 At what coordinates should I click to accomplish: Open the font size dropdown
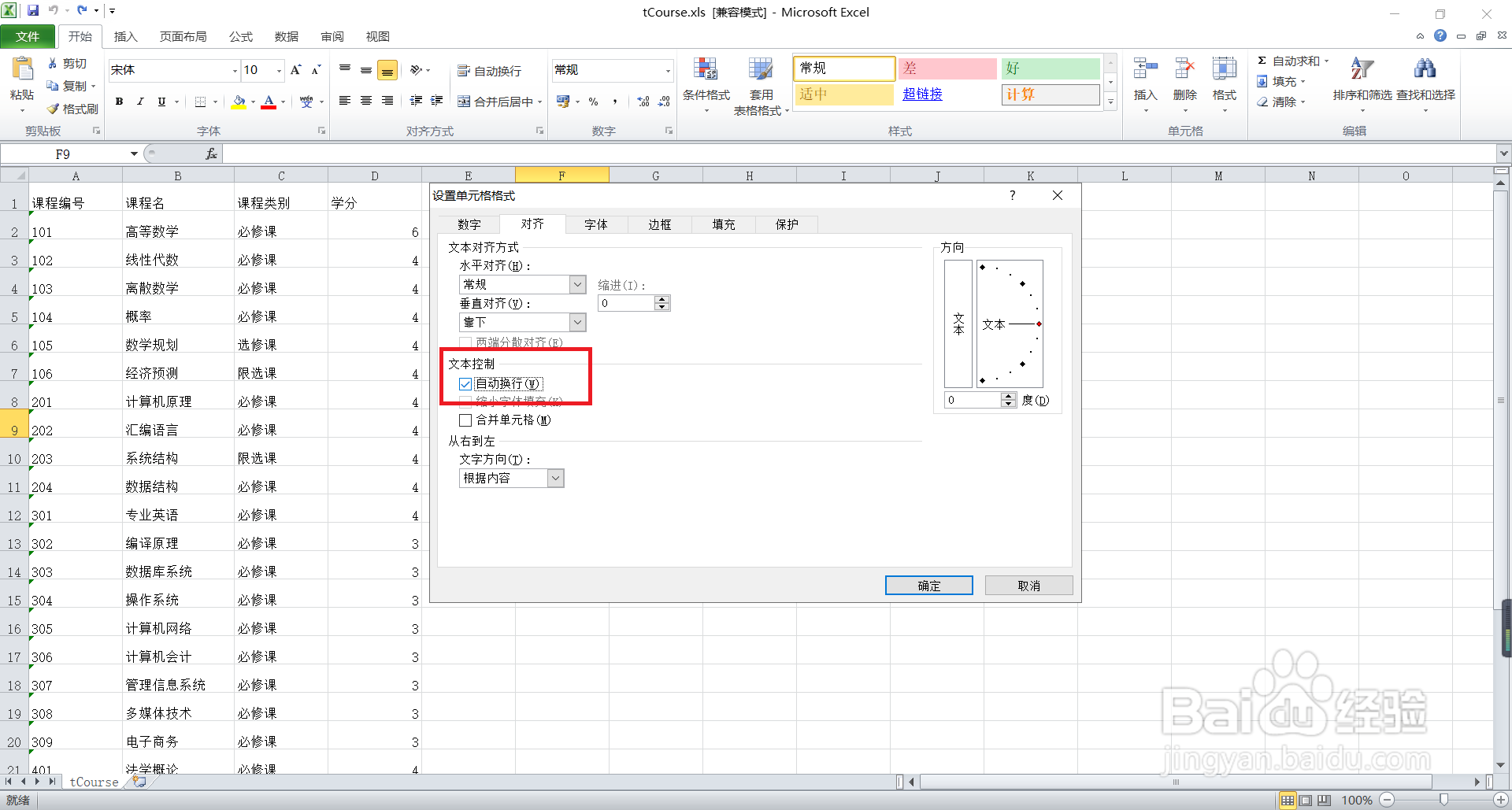(279, 71)
